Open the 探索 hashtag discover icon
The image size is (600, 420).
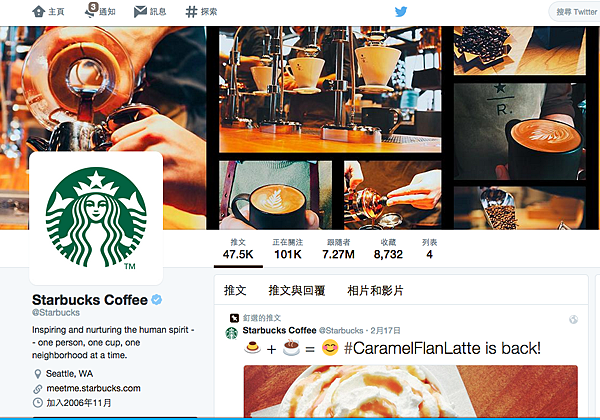click(x=191, y=12)
